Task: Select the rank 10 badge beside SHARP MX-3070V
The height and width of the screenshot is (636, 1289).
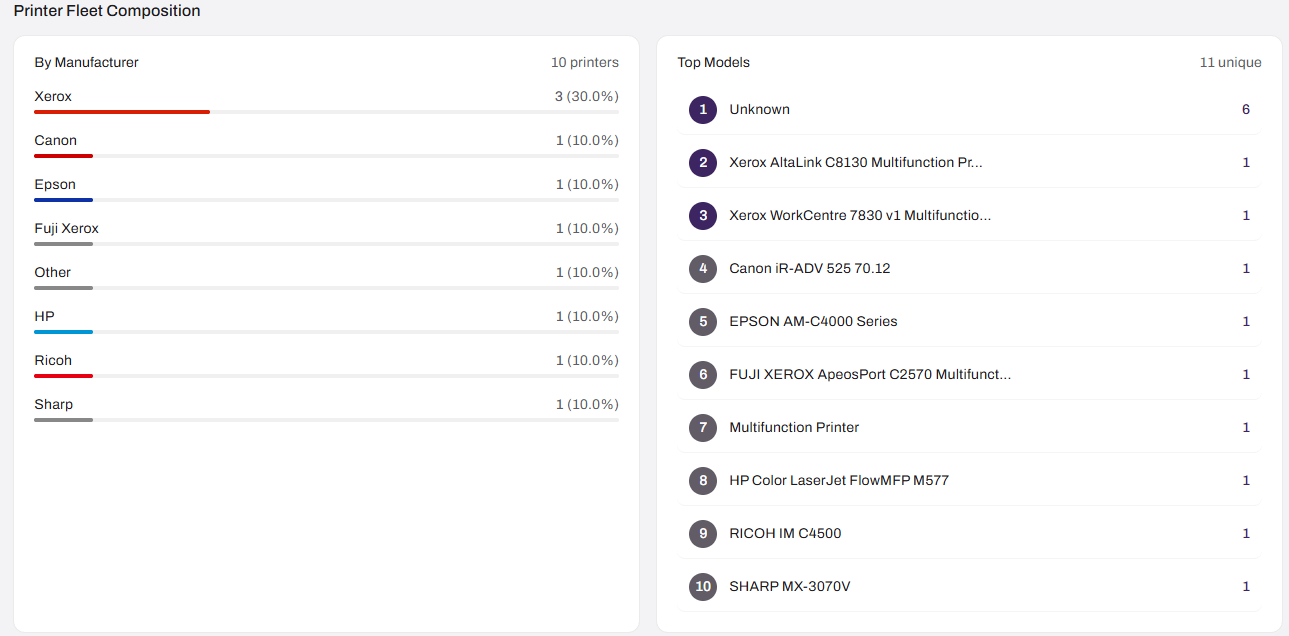Action: (x=703, y=586)
